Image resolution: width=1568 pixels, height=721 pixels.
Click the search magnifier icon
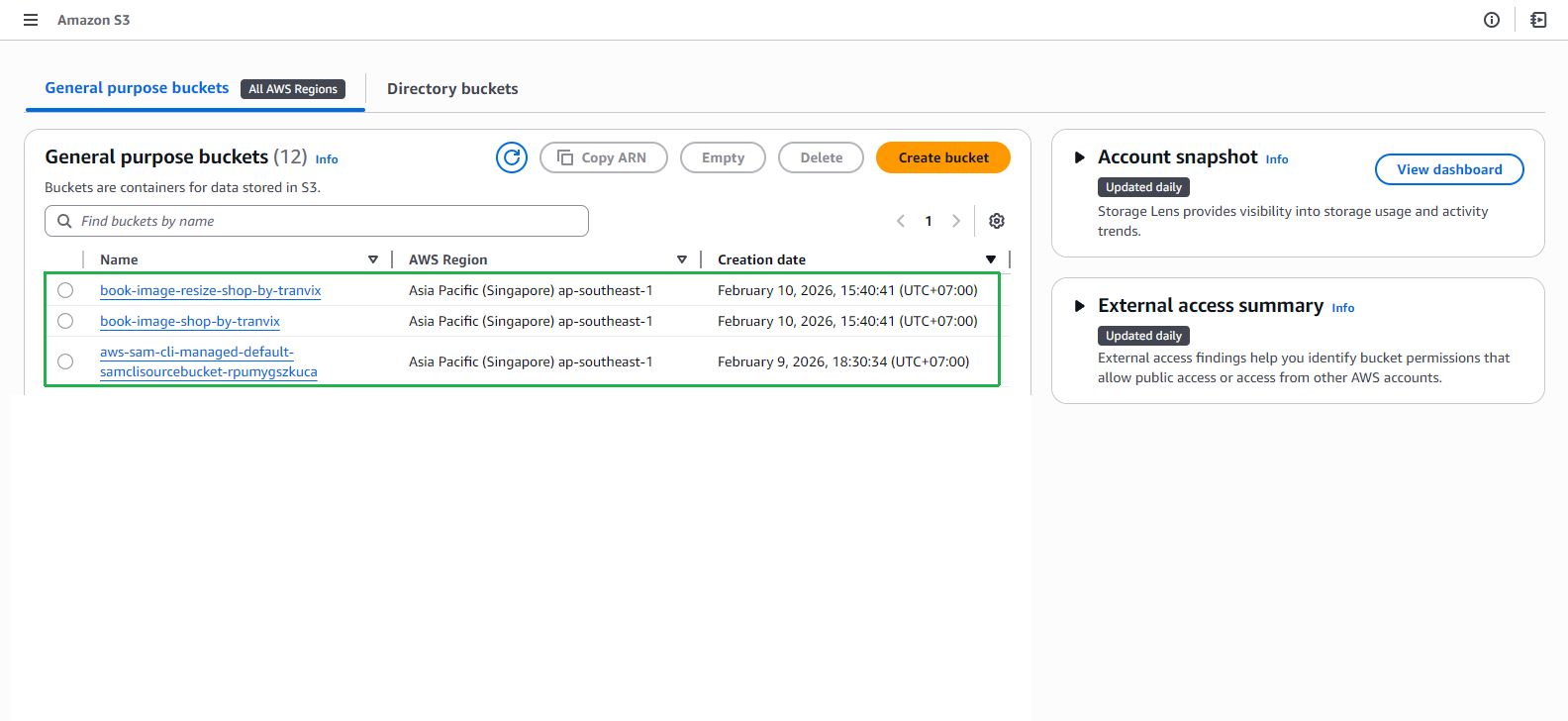(64, 221)
